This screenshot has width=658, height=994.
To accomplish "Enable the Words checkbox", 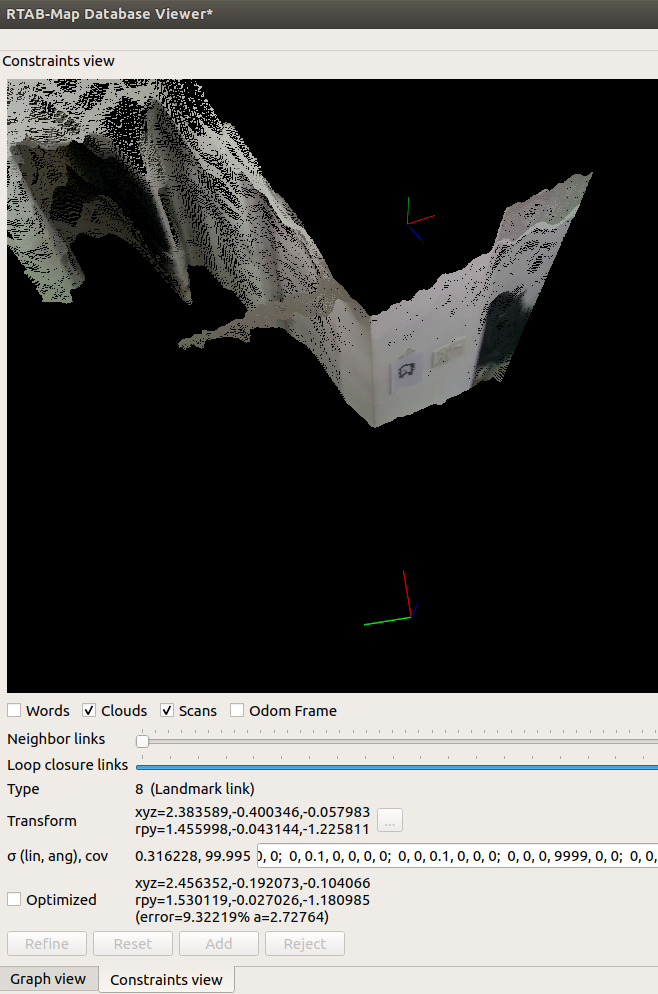I will (x=15, y=711).
